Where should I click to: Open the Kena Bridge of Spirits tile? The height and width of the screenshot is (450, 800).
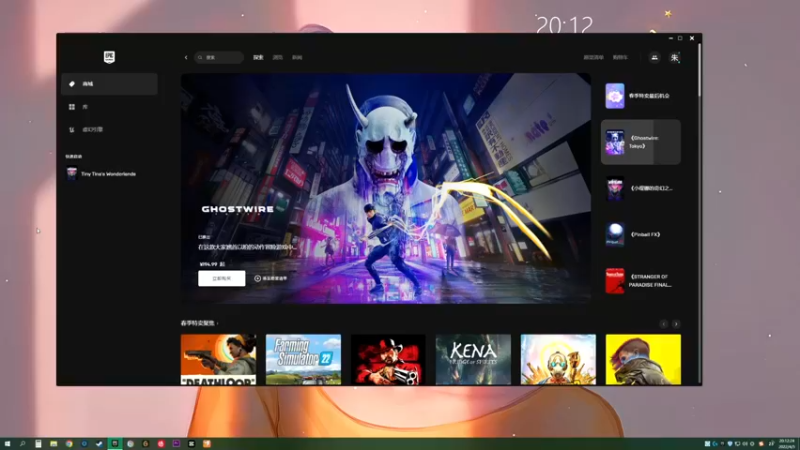tap(473, 360)
